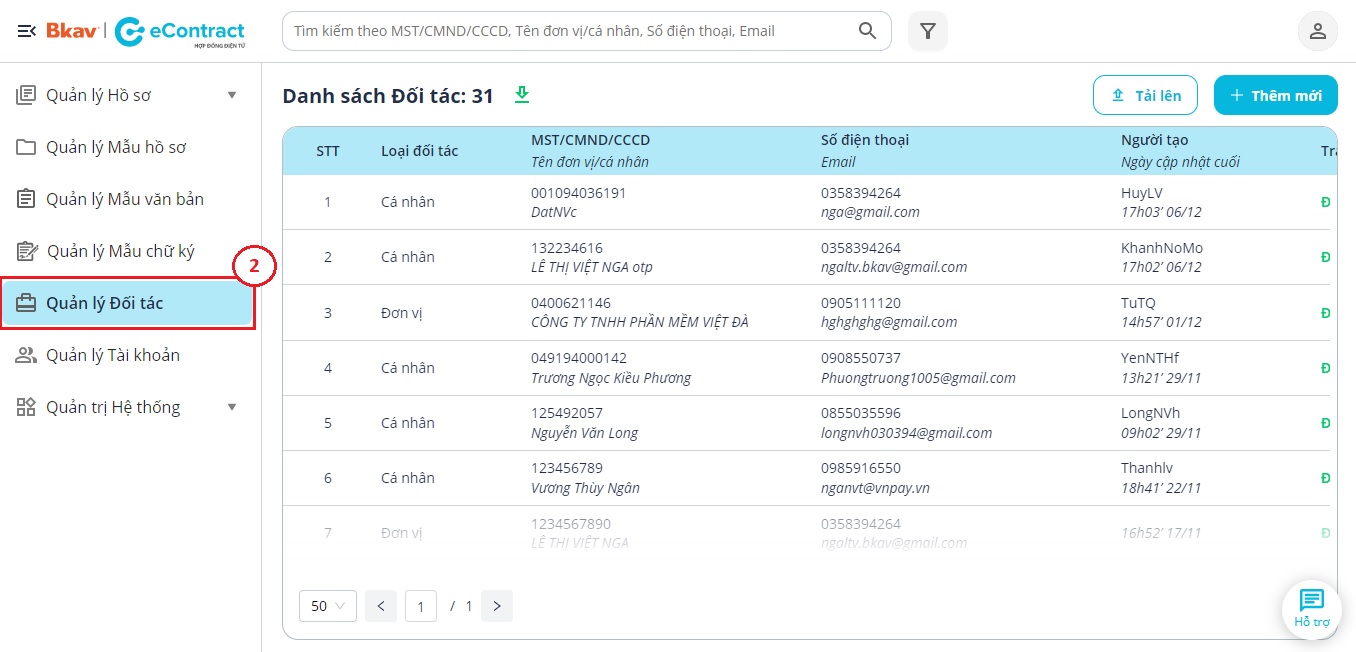This screenshot has width=1356, height=652.
Task: Open the user account profile icon
Action: 1317,31
